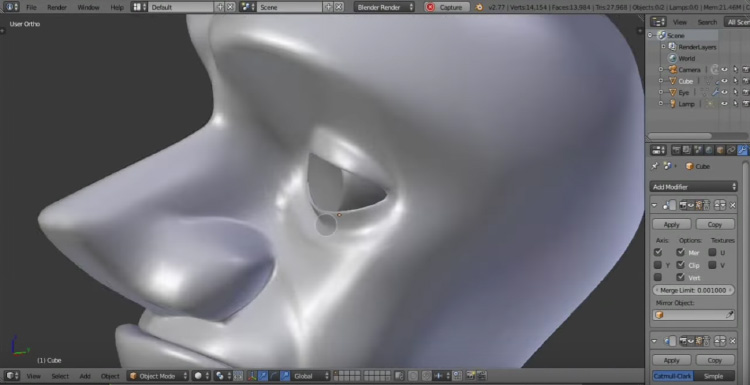Click the Capture button
This screenshot has height=385, width=750.
tap(446, 7)
